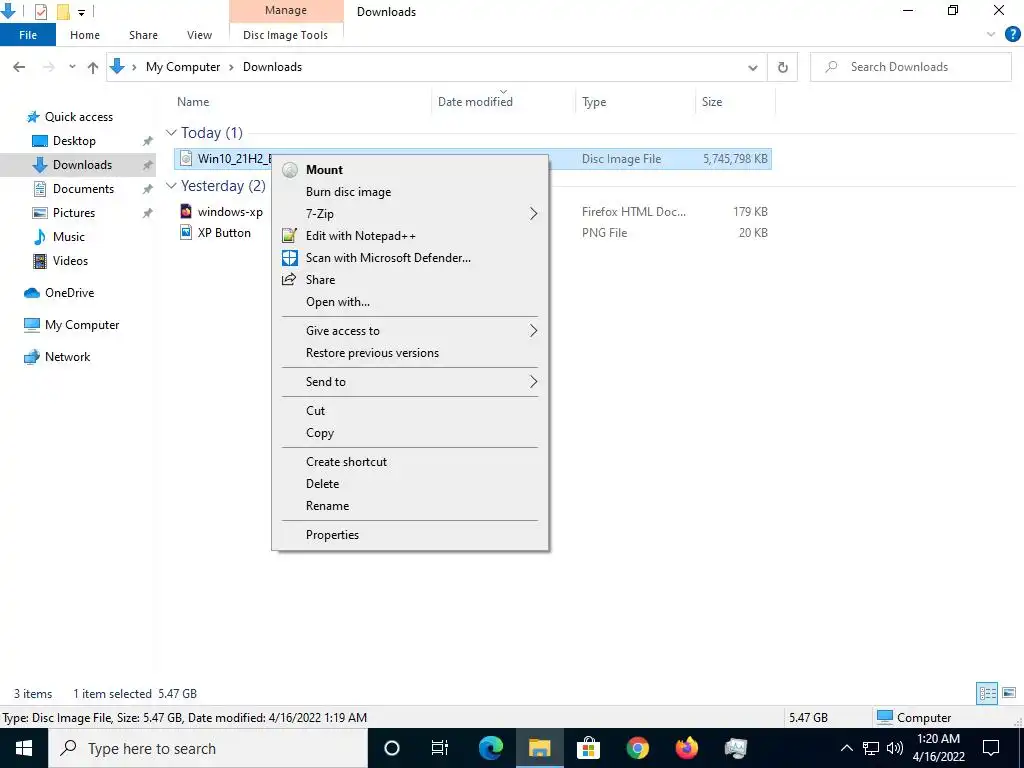Open the Home ribbon tab
Screen dimensions: 1024x768
85,35
